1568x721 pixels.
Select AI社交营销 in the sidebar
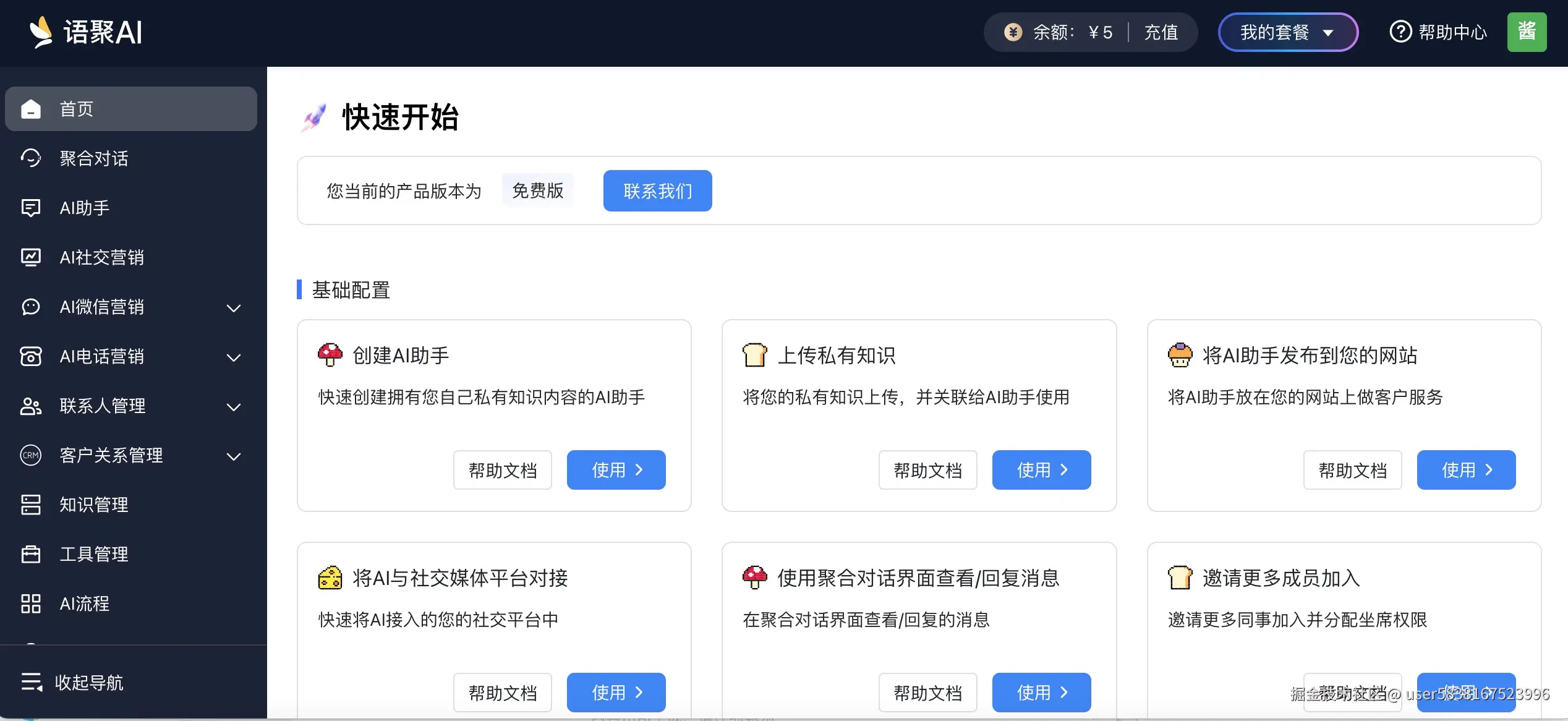102,257
